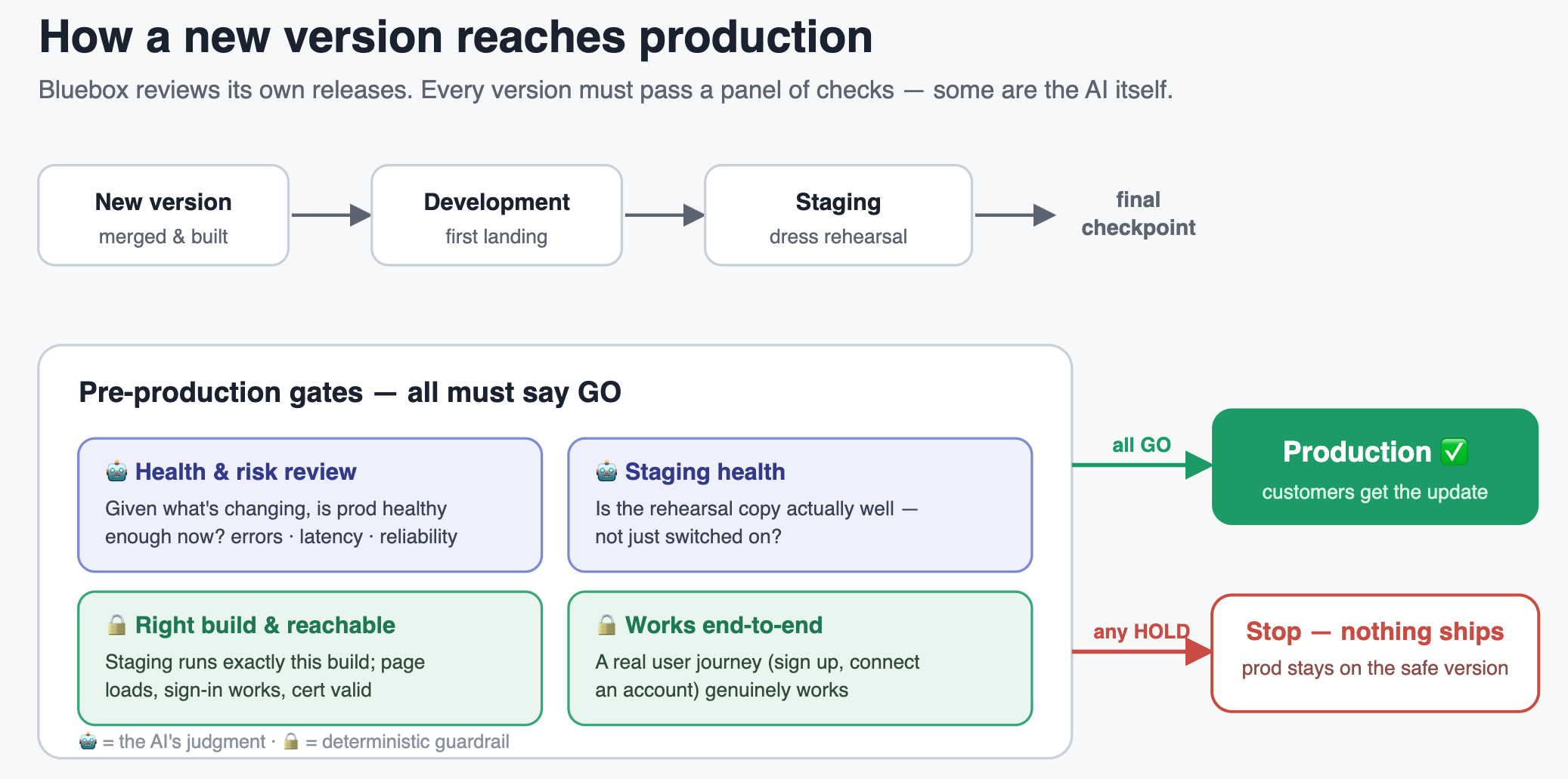Click the robot icon beside Health & risk review

click(x=116, y=471)
